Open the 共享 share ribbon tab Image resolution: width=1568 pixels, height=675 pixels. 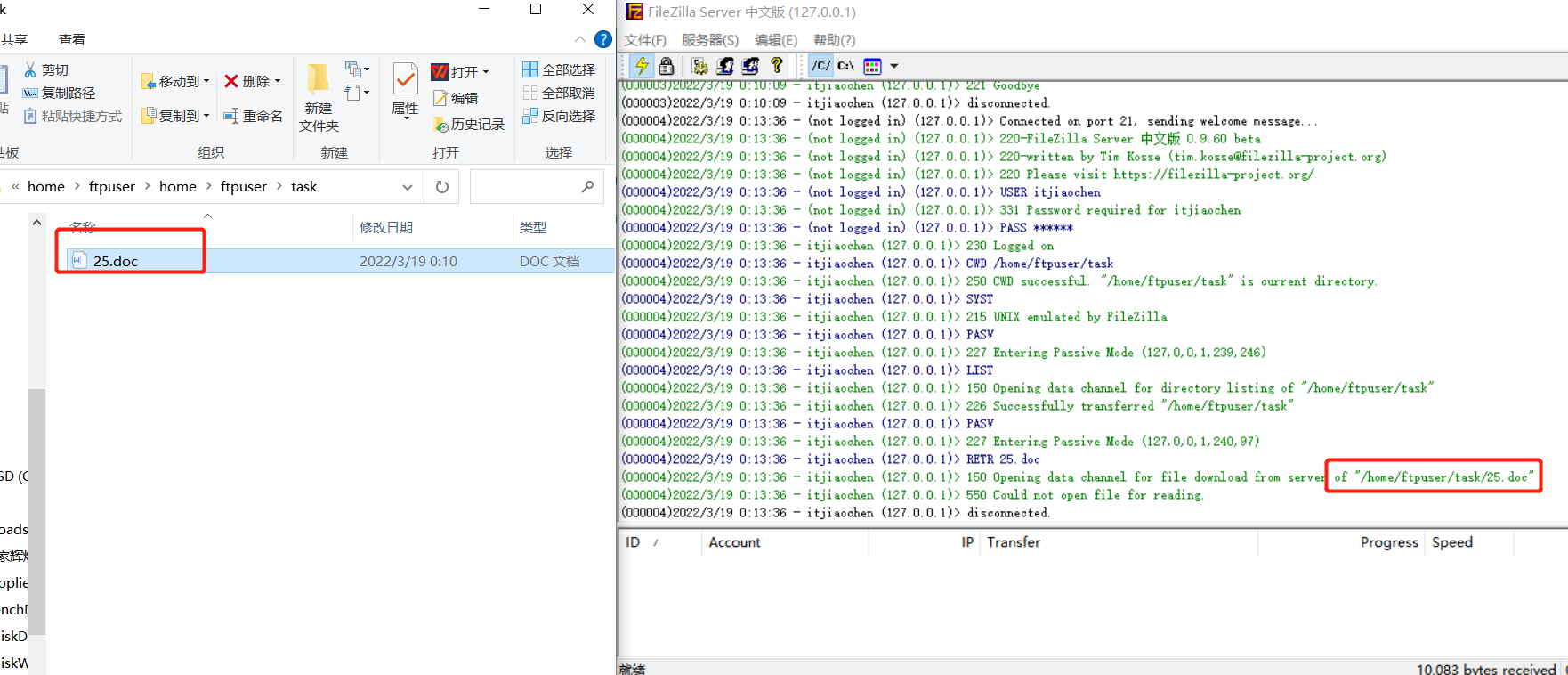14,39
